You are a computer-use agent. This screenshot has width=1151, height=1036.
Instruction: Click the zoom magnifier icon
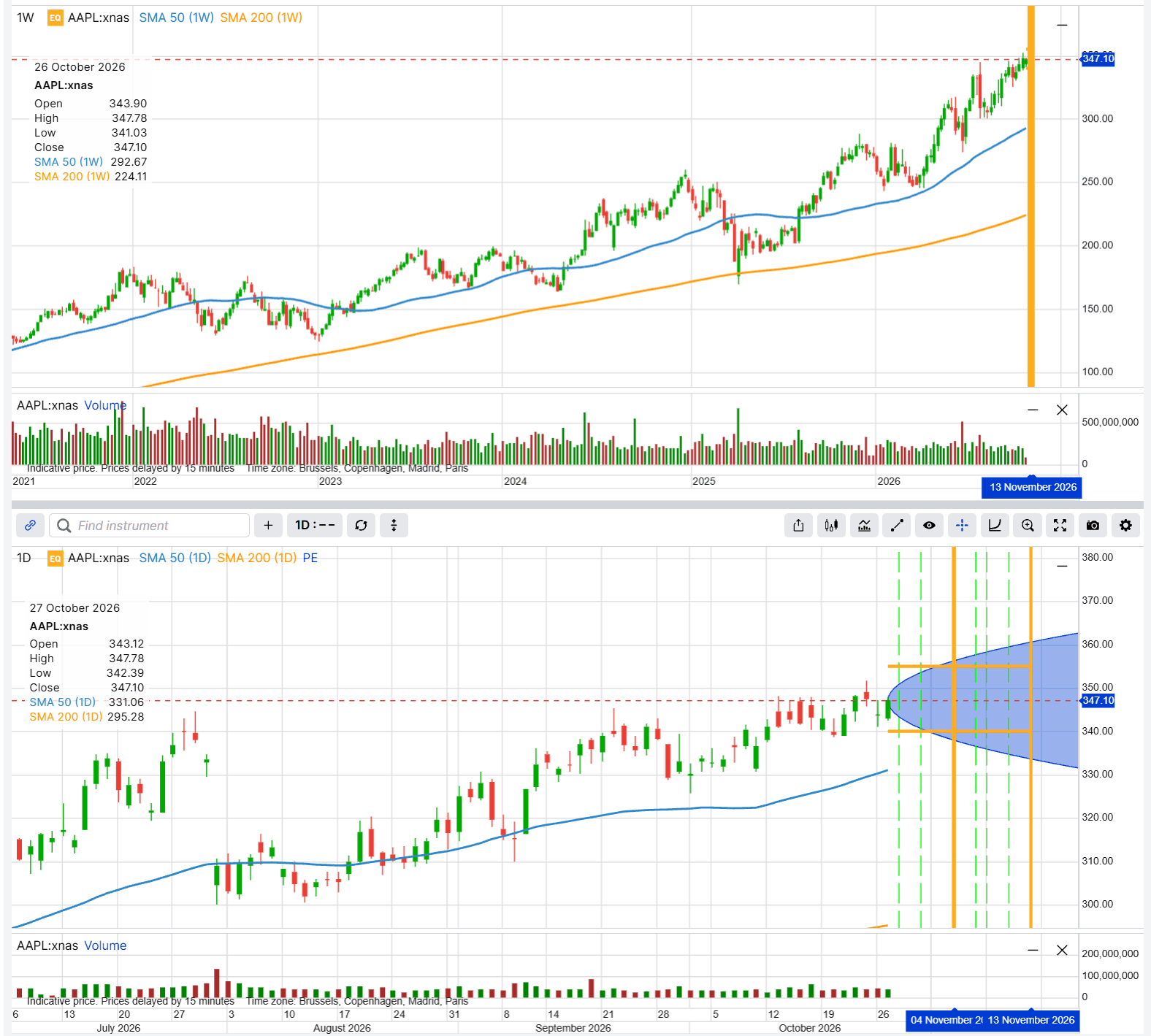pyautogui.click(x=1028, y=525)
